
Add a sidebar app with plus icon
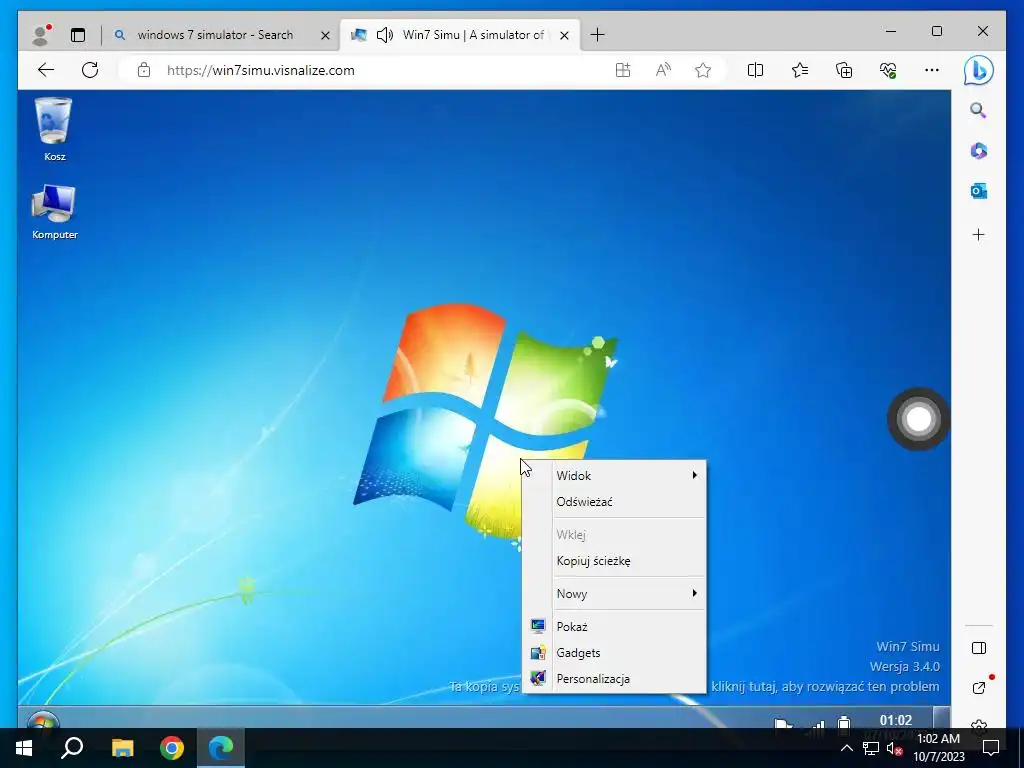tap(978, 234)
